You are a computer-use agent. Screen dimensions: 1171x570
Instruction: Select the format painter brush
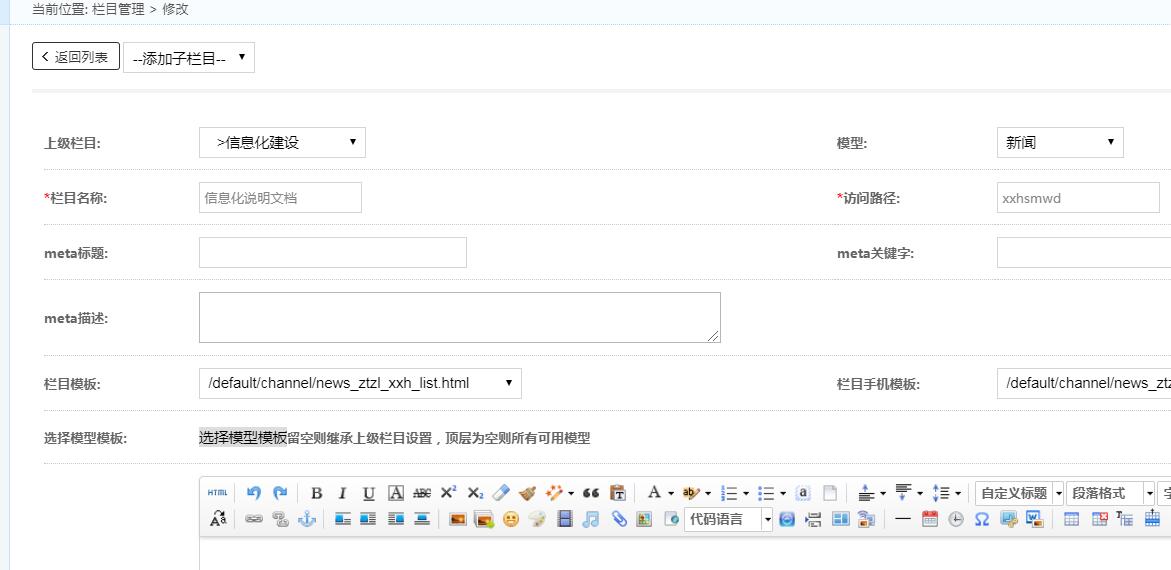click(527, 493)
